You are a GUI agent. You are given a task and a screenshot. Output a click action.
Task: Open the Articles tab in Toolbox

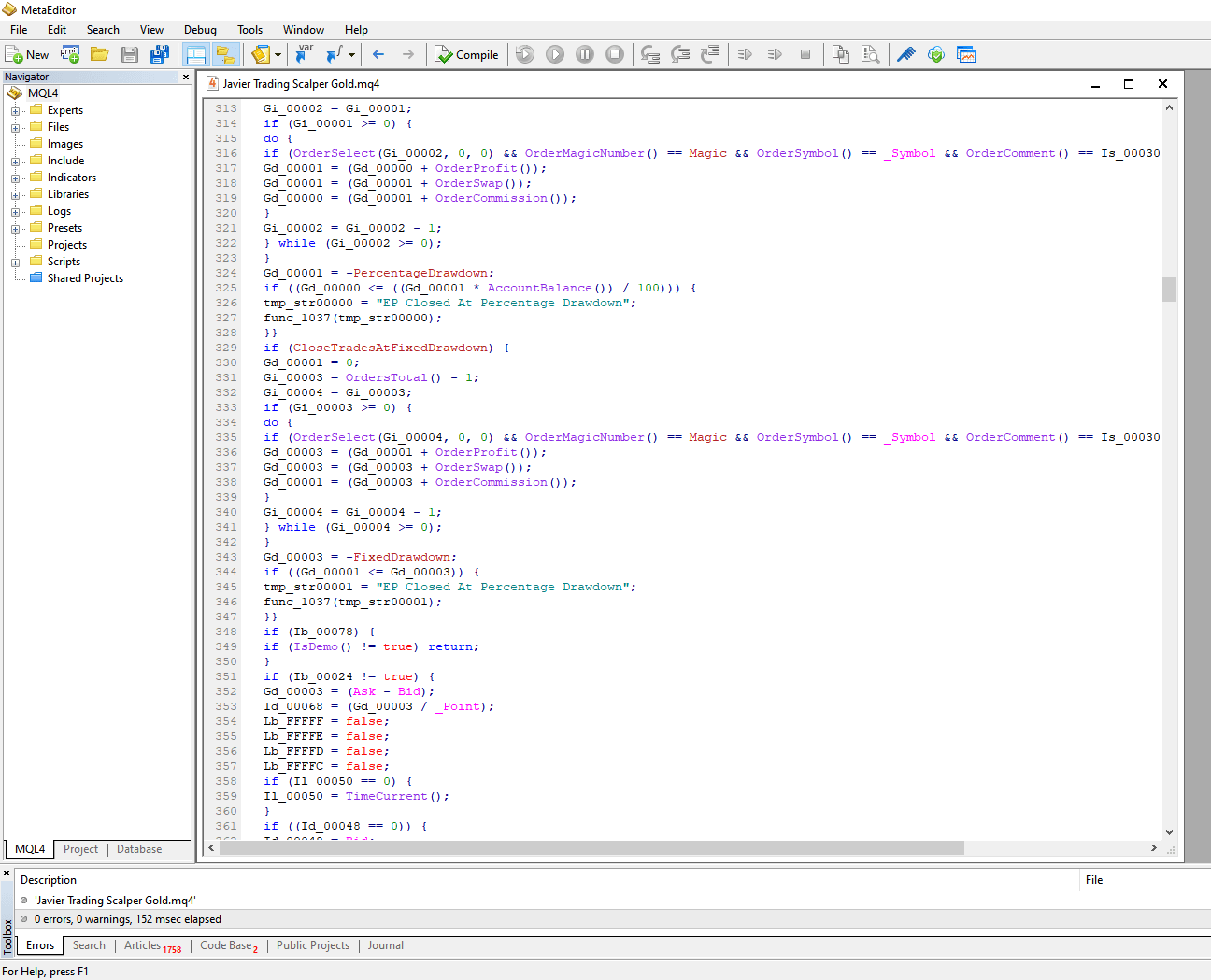[152, 945]
